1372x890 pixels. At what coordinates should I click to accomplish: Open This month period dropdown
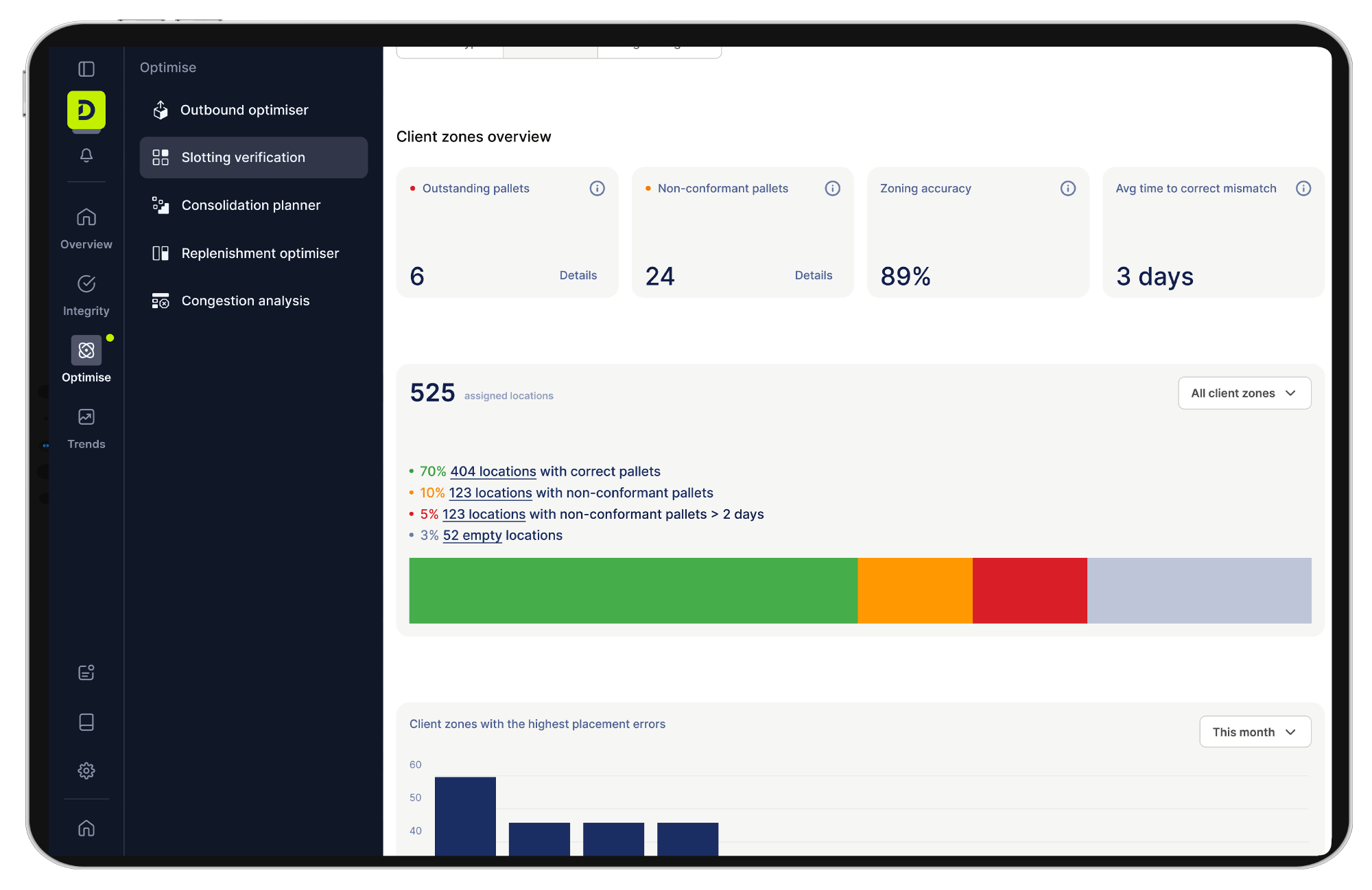point(1255,732)
